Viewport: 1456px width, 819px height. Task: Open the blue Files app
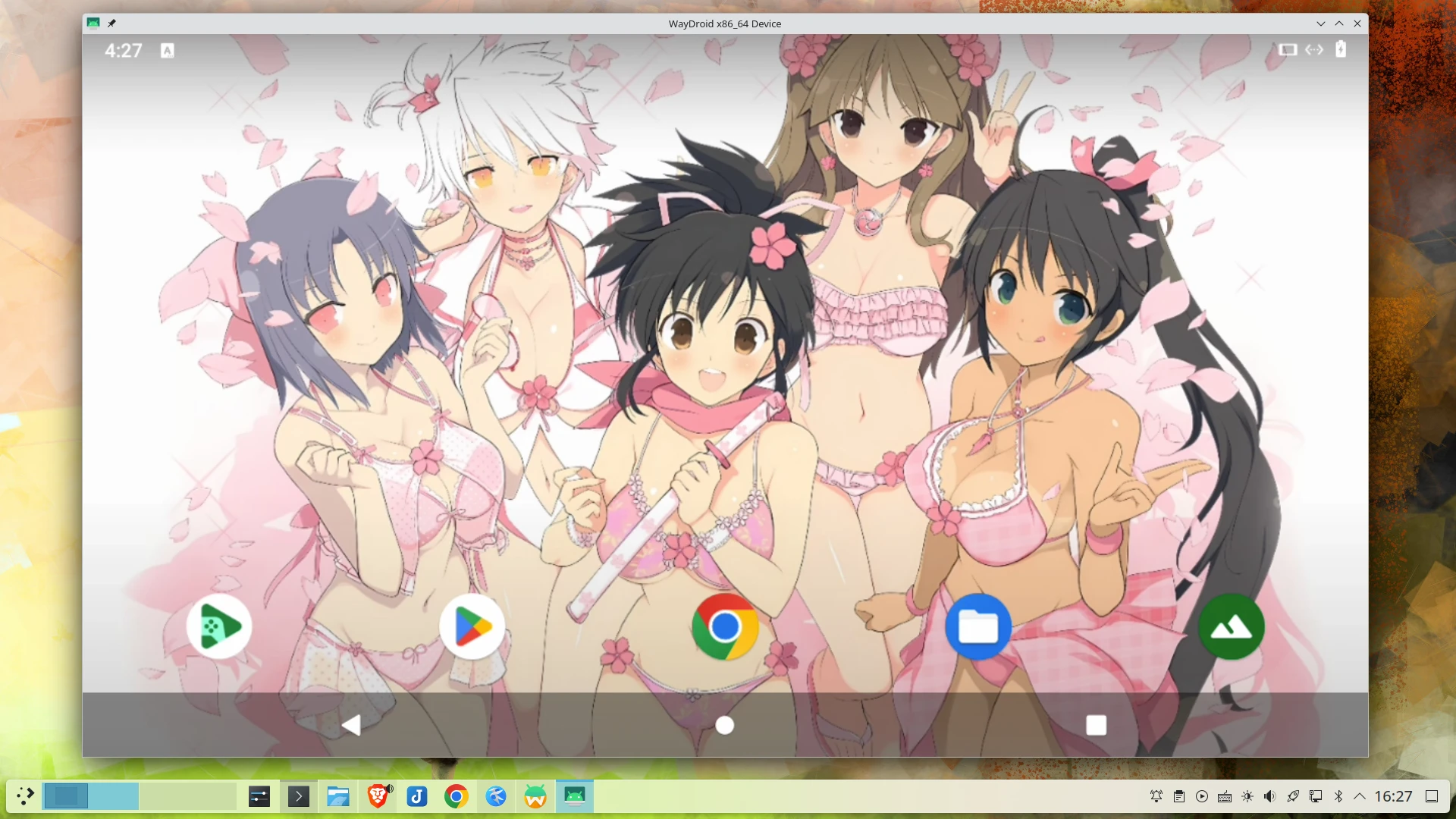click(x=977, y=626)
